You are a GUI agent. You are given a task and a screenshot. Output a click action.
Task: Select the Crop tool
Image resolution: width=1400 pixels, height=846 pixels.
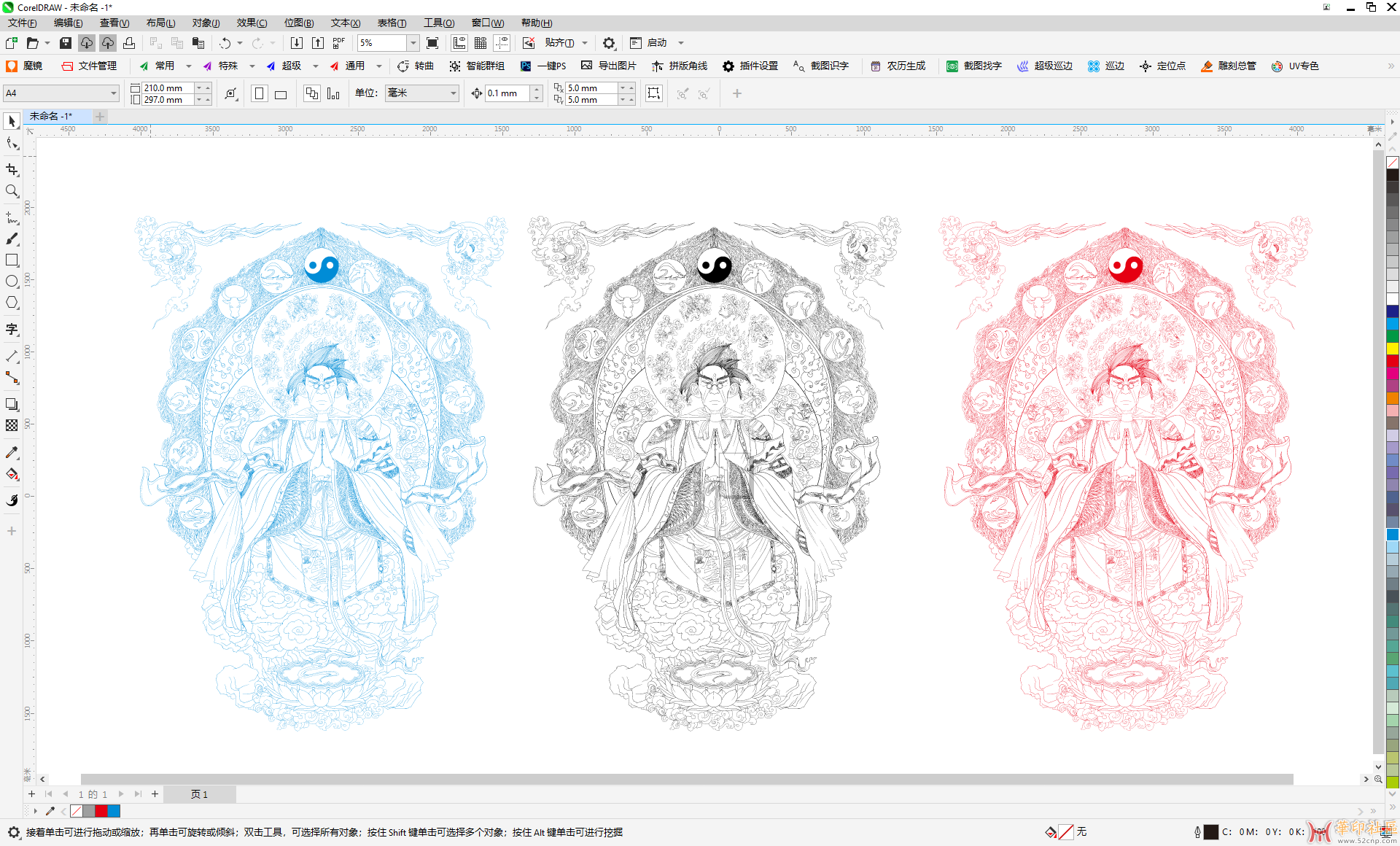[12, 169]
